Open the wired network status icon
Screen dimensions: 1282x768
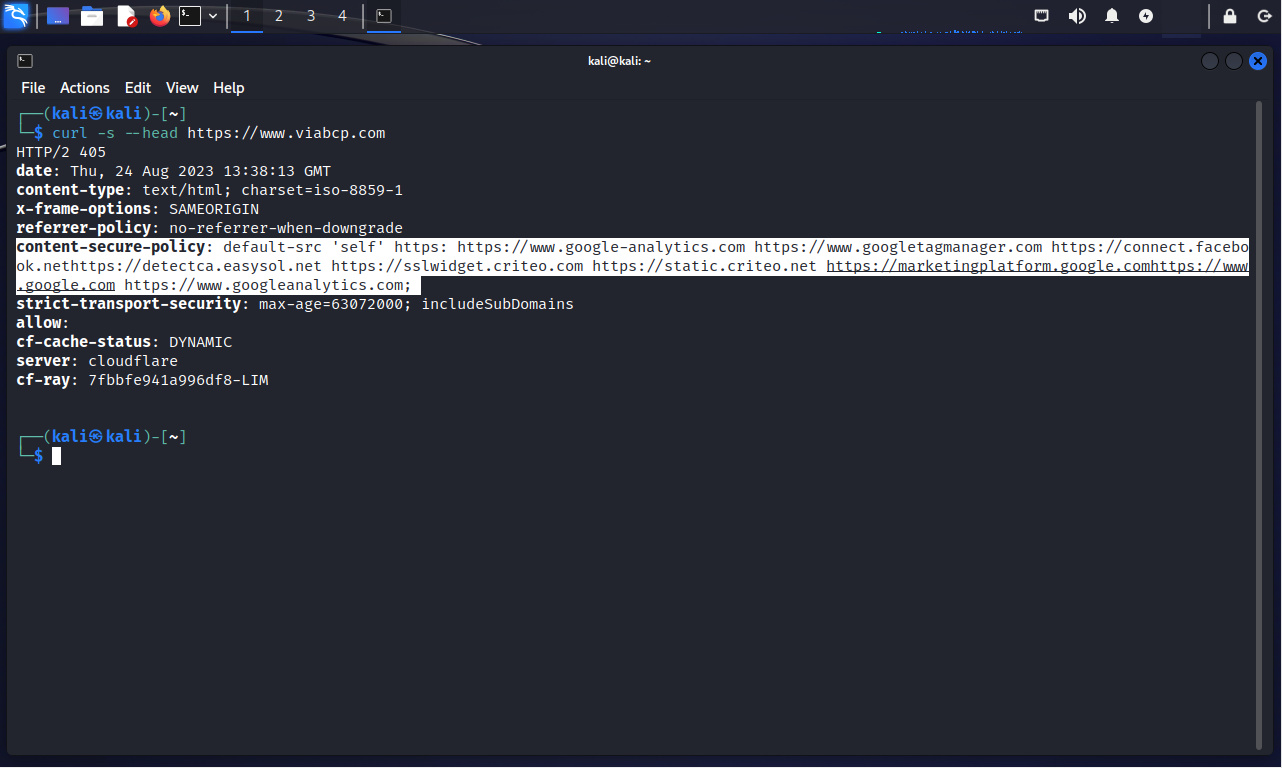[x=1042, y=16]
